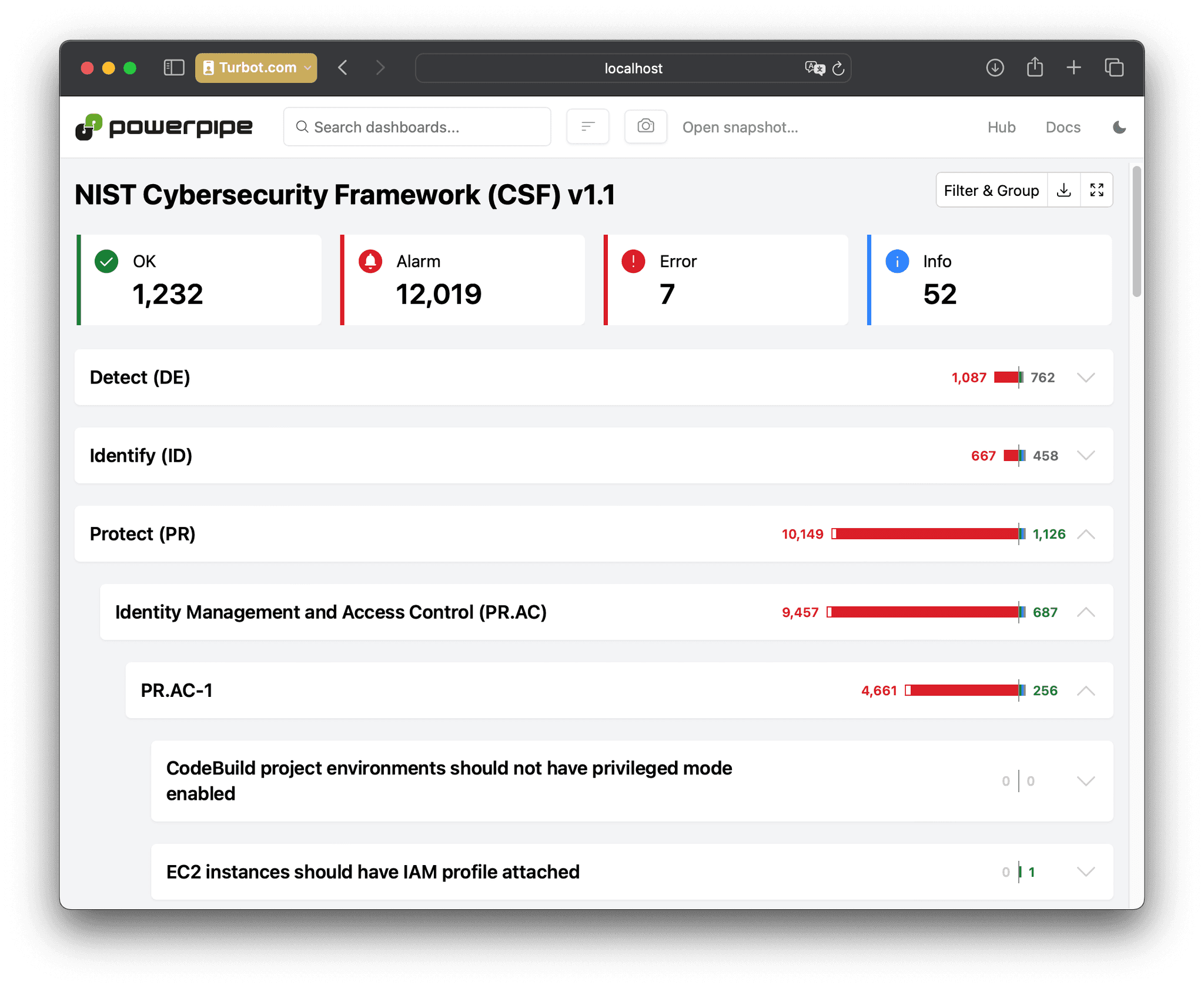Share the page from the Safari toolbar
Screen dimensions: 1204x988
click(x=1035, y=68)
